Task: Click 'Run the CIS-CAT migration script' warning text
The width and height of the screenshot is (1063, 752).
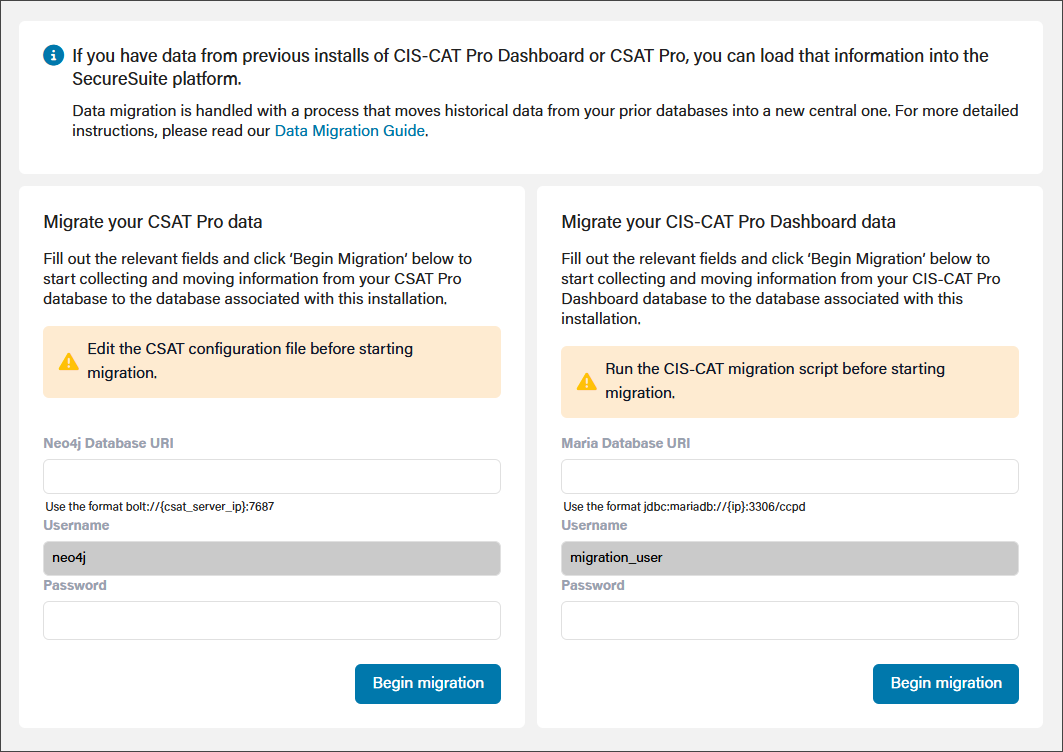Action: tap(775, 380)
